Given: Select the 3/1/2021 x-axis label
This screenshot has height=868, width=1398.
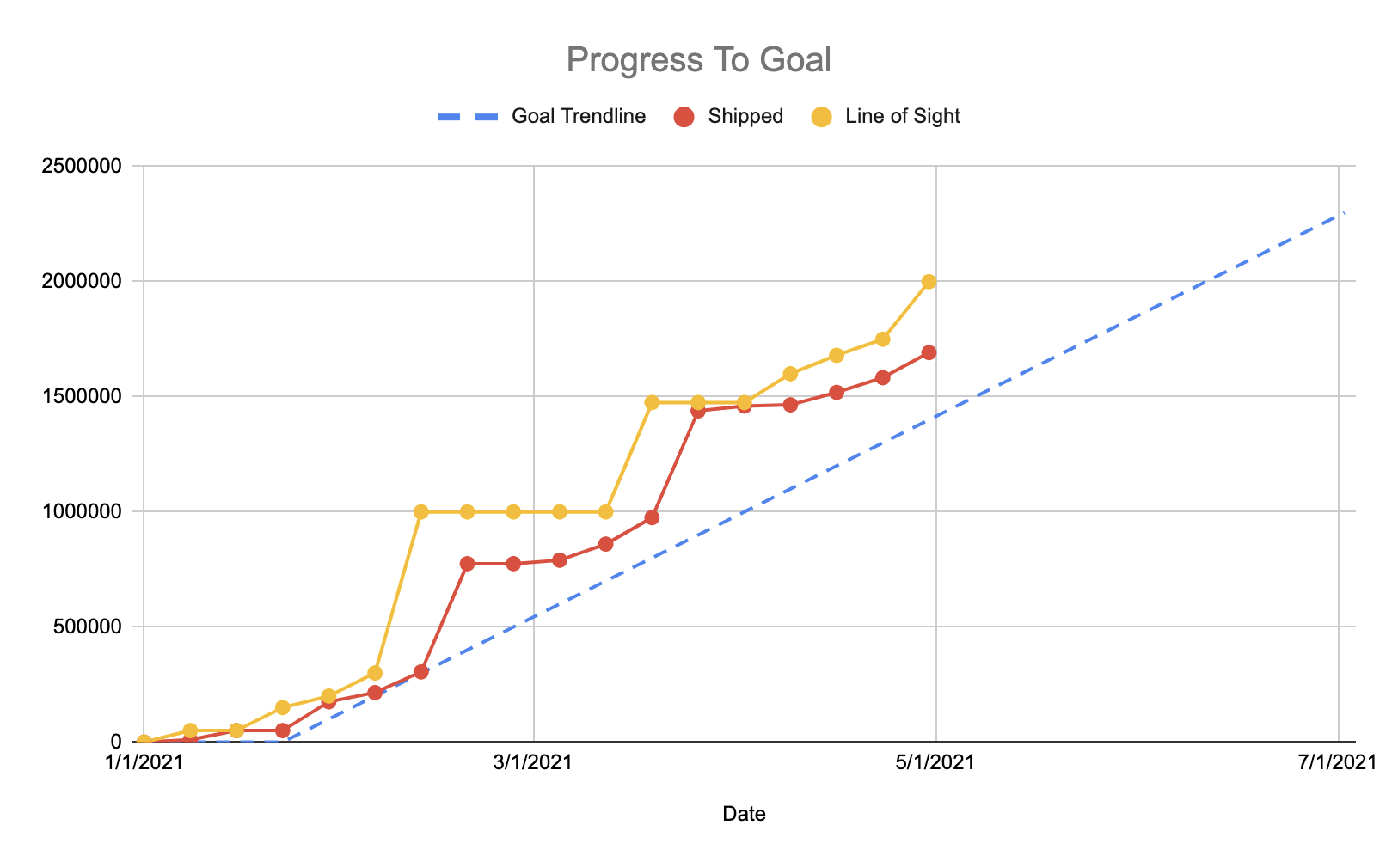Looking at the screenshot, I should [x=533, y=763].
